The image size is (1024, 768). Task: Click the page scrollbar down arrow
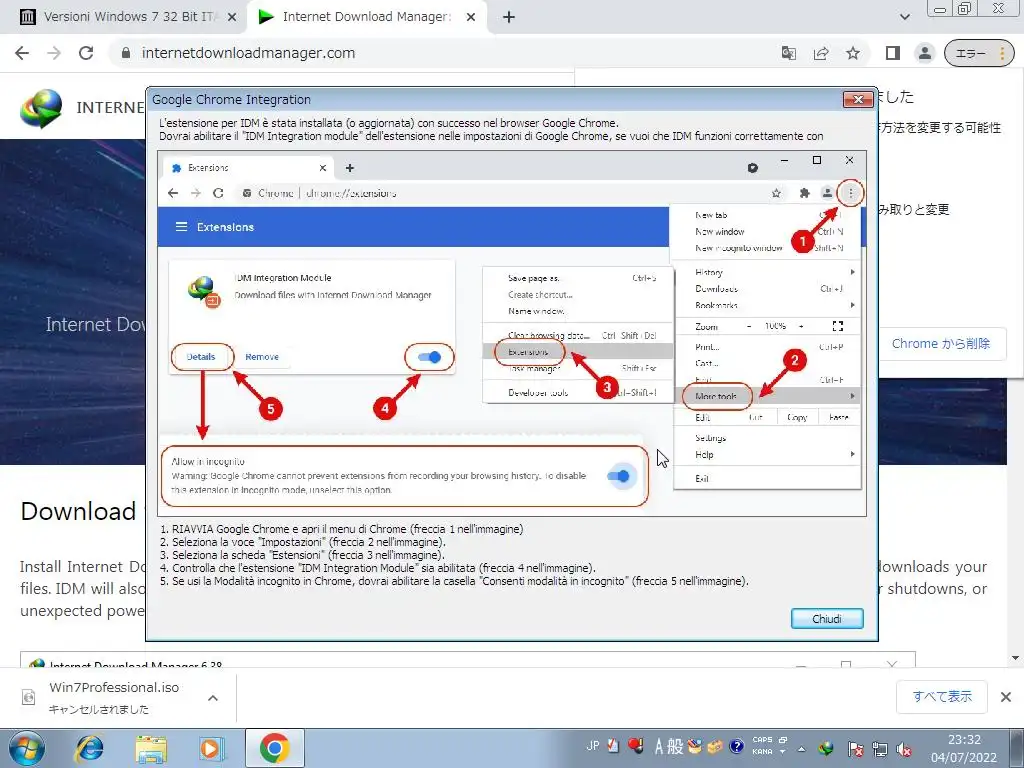pos(1016,658)
